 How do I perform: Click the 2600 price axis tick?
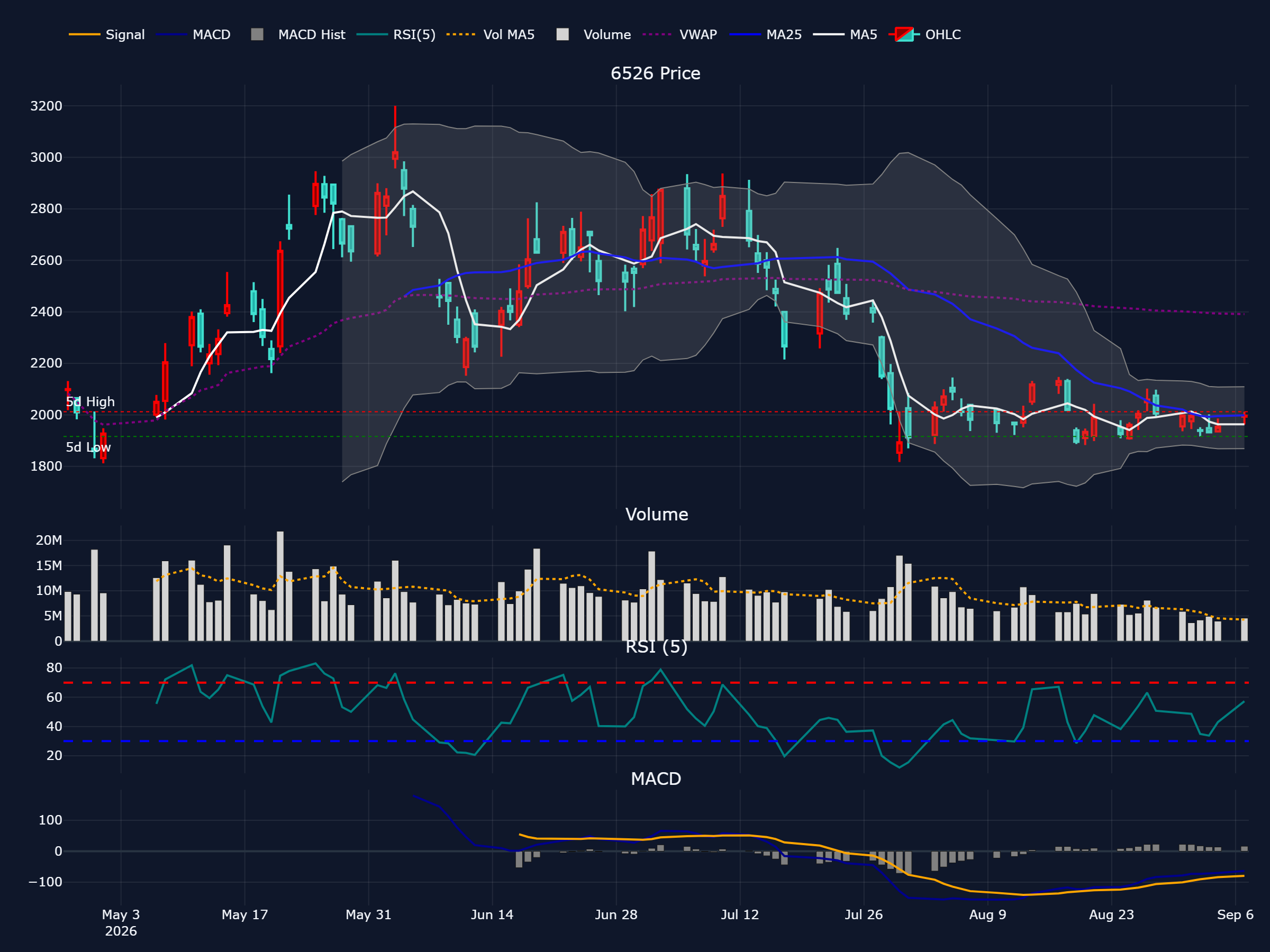[x=46, y=261]
